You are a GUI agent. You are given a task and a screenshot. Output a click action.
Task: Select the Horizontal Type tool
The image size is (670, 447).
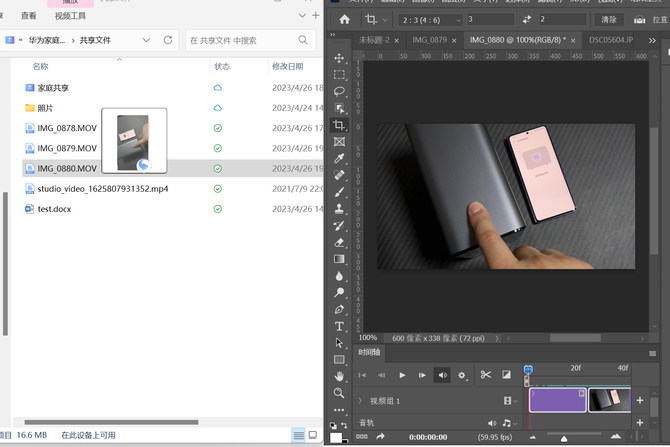[340, 326]
